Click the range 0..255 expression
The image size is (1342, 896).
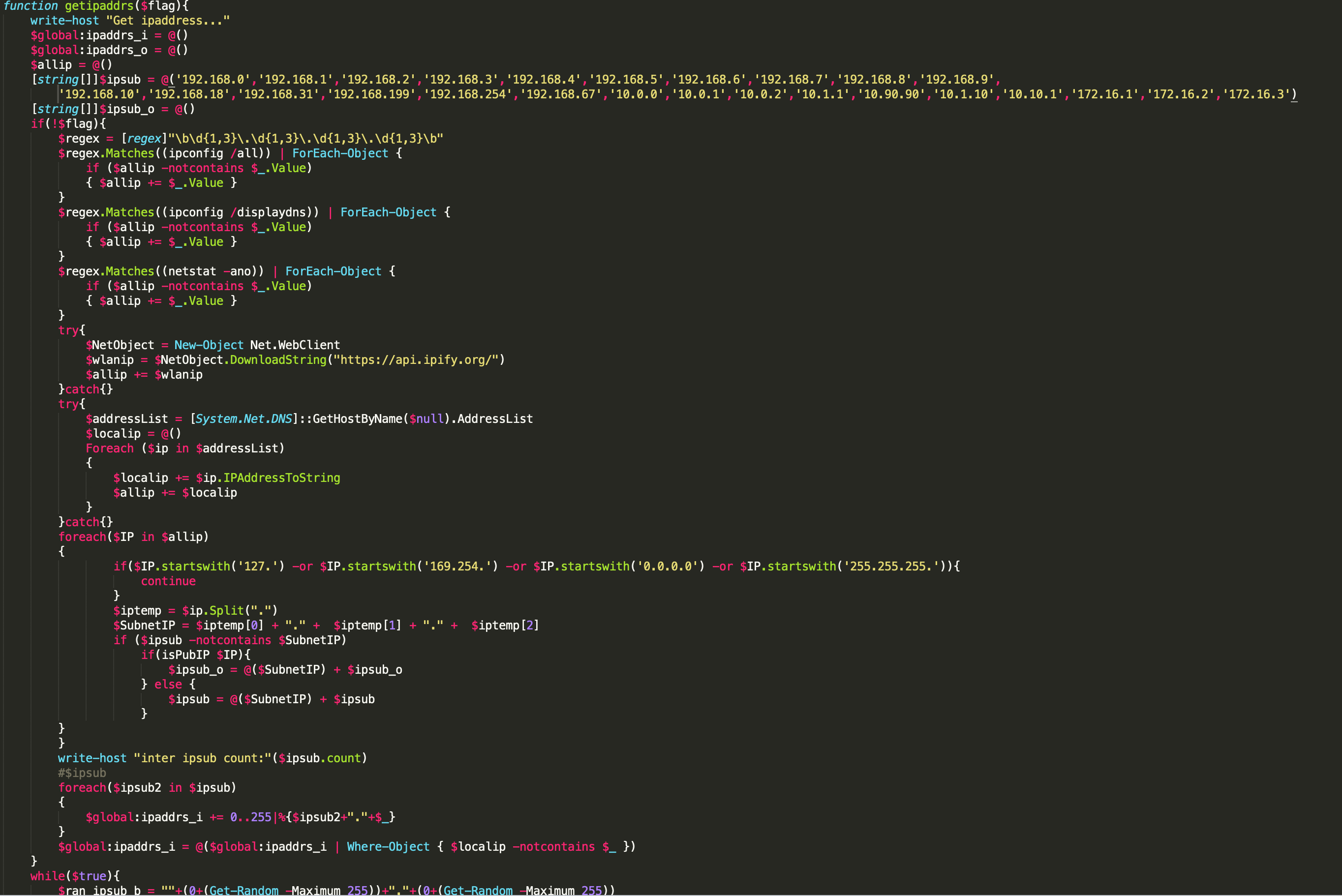click(251, 817)
